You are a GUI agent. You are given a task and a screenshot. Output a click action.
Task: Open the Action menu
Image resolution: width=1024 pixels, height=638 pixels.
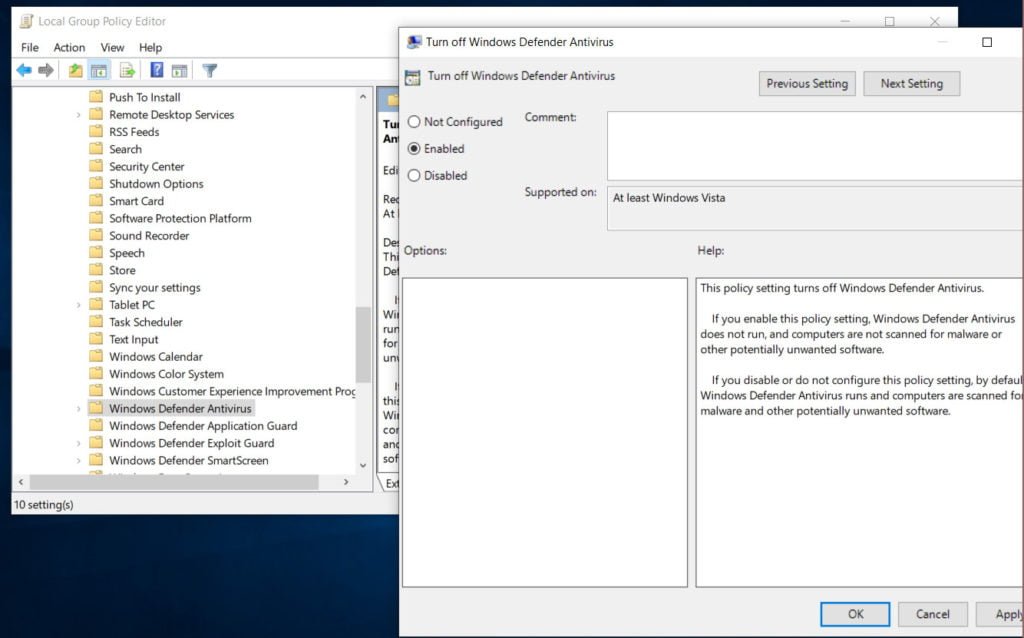[69, 47]
